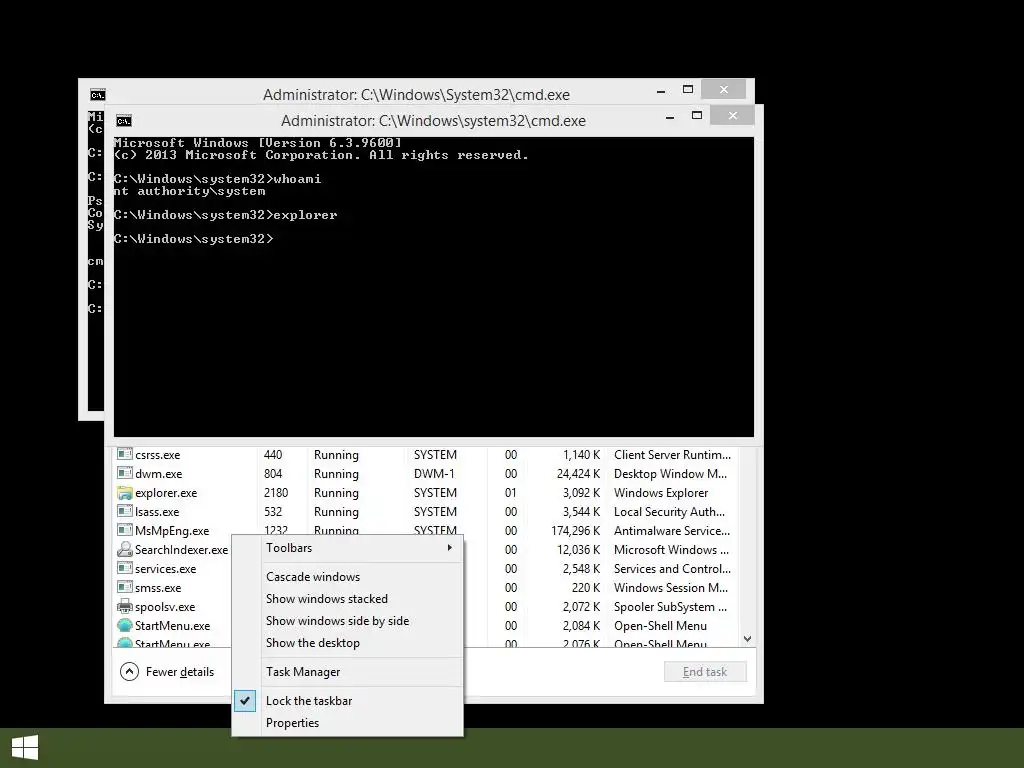Select the dwm.exe process name
The height and width of the screenshot is (768, 1024).
coord(159,473)
